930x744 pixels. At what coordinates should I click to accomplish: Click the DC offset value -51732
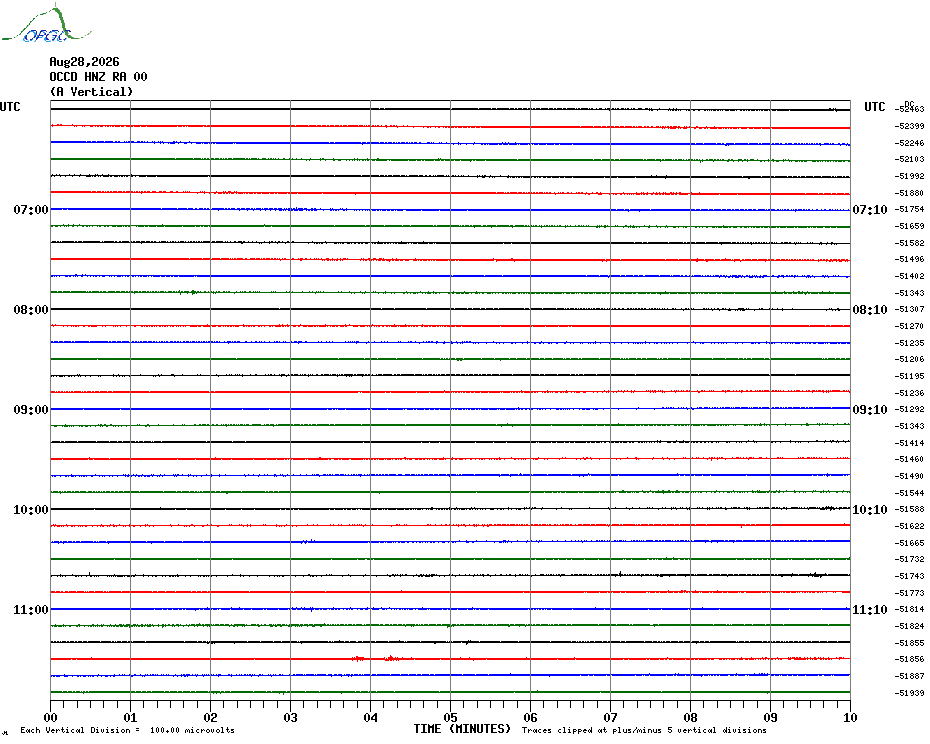(x=910, y=559)
